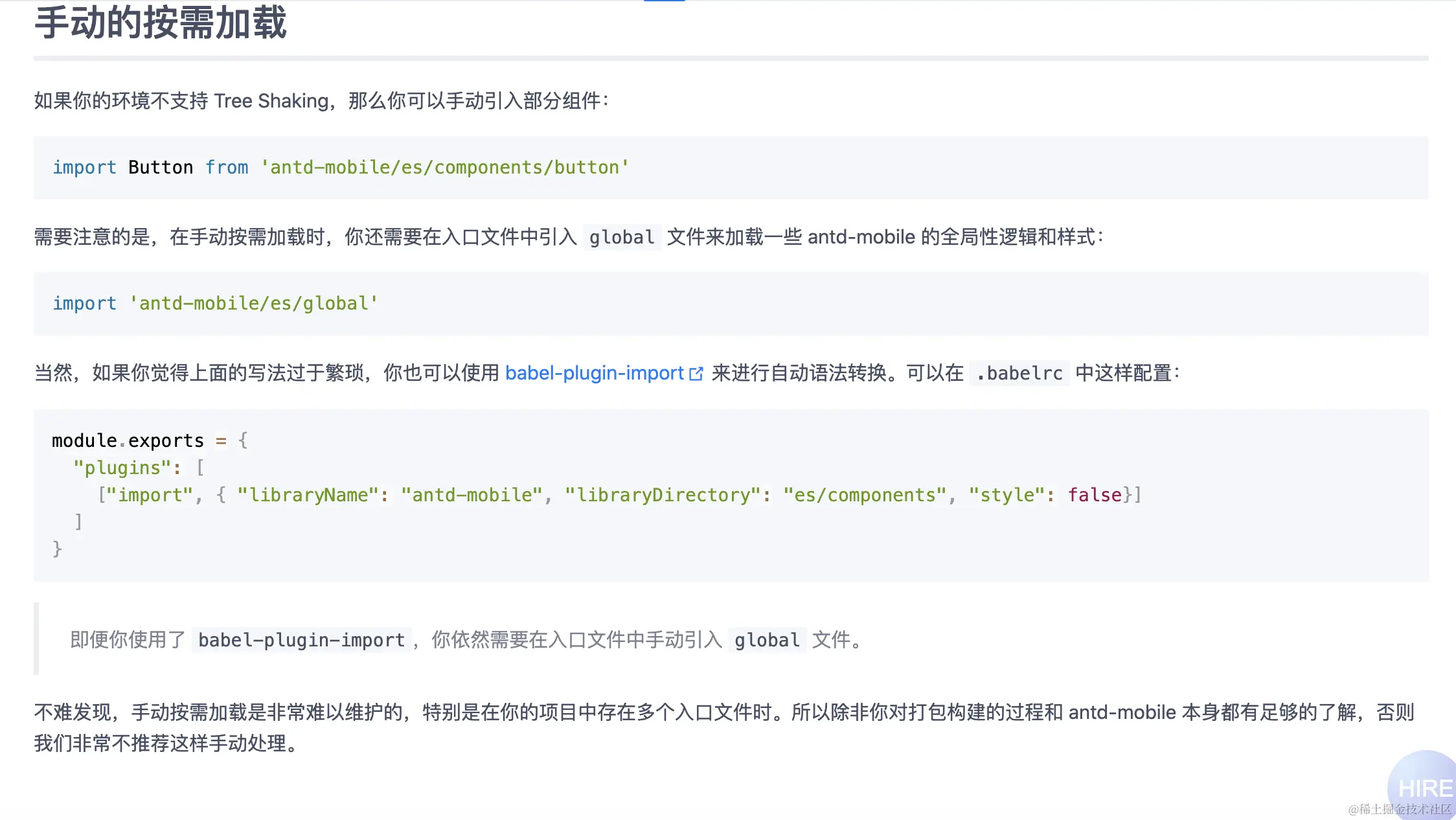Click the heading 手动的按需加载
The image size is (1456, 820).
160,23
